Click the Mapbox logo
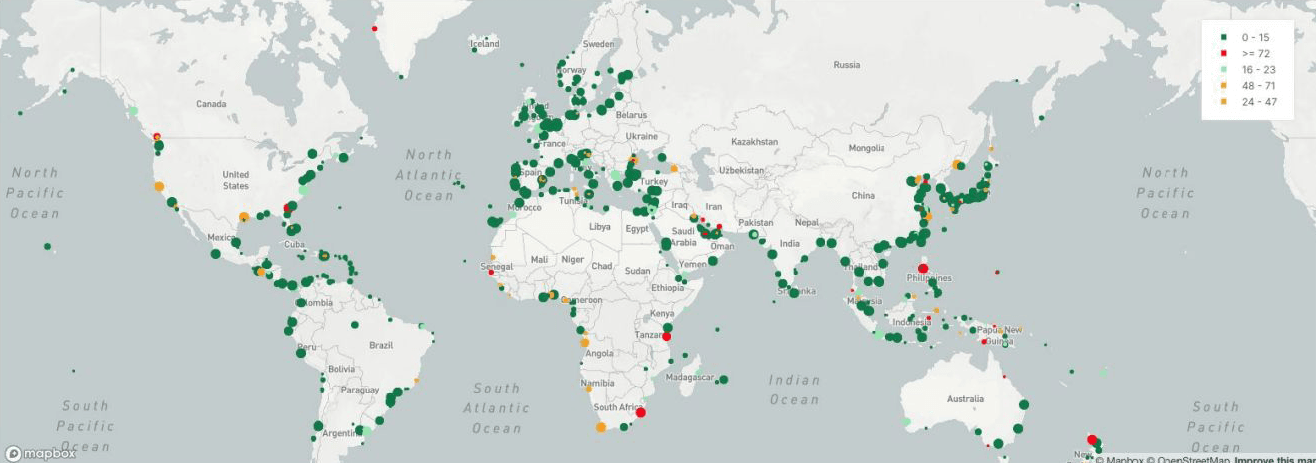This screenshot has height=463, width=1316. tap(40, 453)
